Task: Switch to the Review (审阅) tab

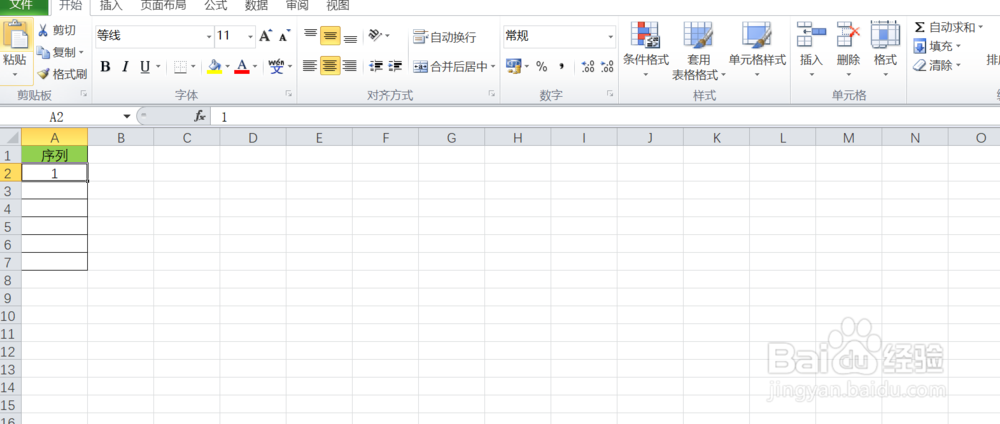Action: pyautogui.click(x=297, y=6)
